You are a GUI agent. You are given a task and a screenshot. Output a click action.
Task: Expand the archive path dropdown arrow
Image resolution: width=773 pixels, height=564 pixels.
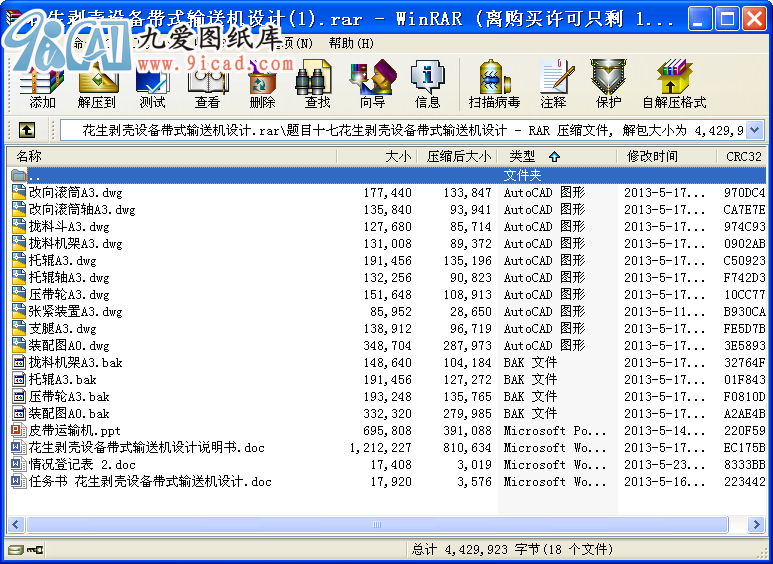755,131
